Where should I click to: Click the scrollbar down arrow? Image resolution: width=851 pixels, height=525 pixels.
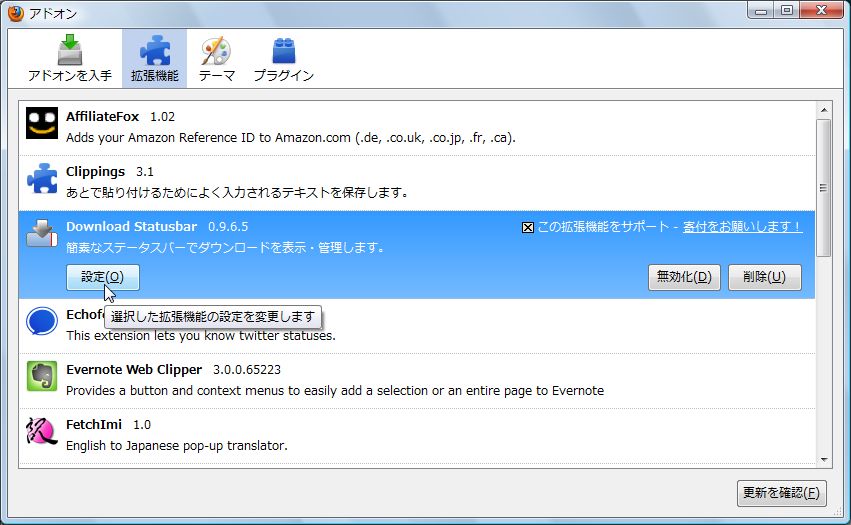(824, 460)
